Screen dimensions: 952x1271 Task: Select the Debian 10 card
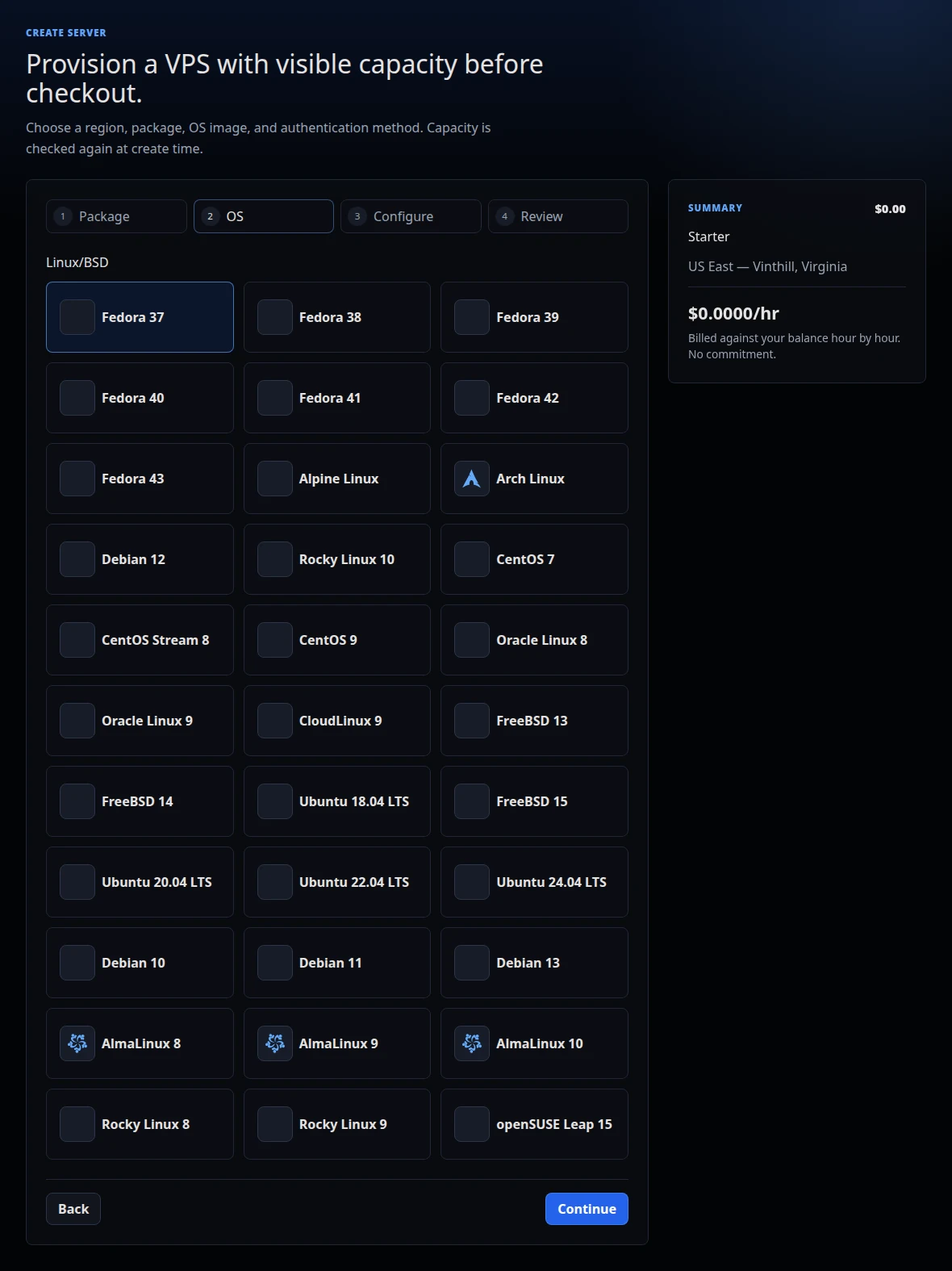point(140,963)
